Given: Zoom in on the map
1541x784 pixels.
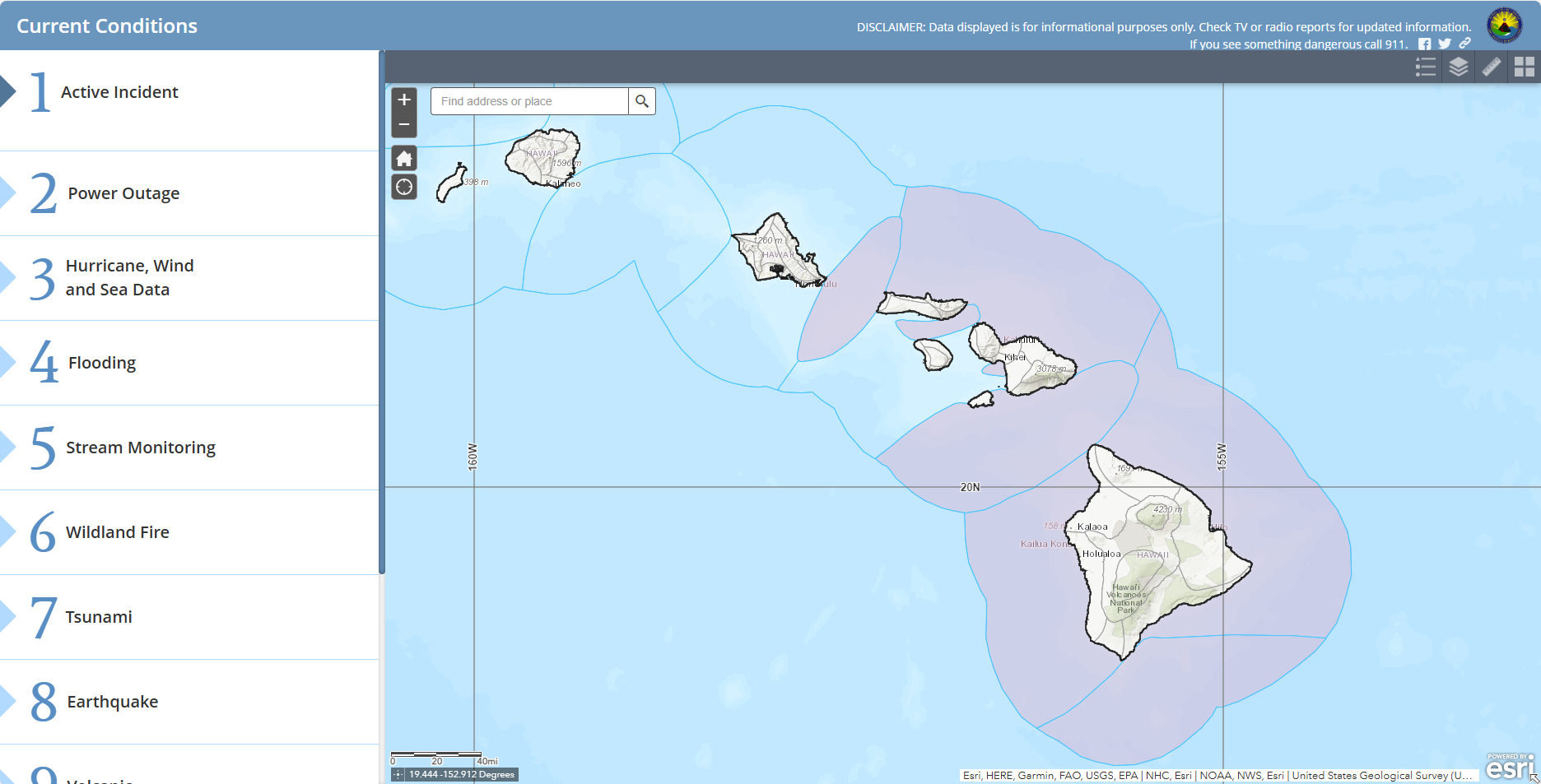Looking at the screenshot, I should (x=404, y=100).
